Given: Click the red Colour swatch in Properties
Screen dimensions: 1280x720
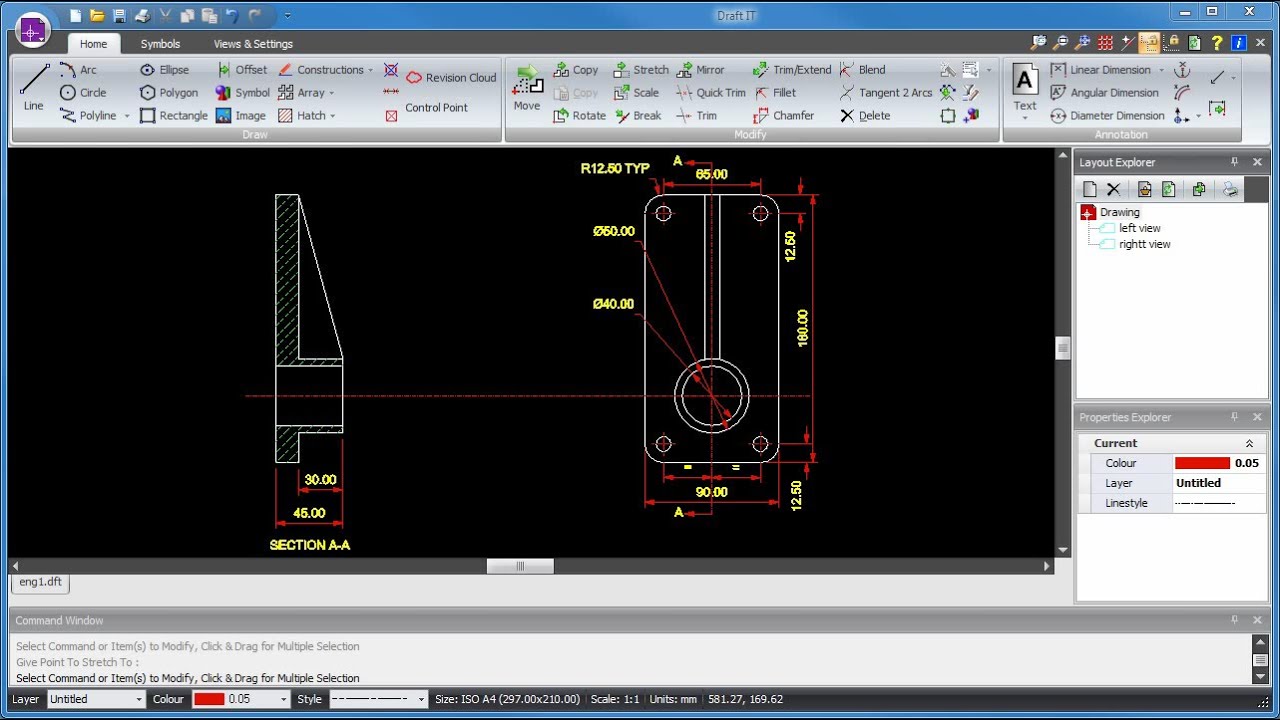Looking at the screenshot, I should pyautogui.click(x=1202, y=463).
